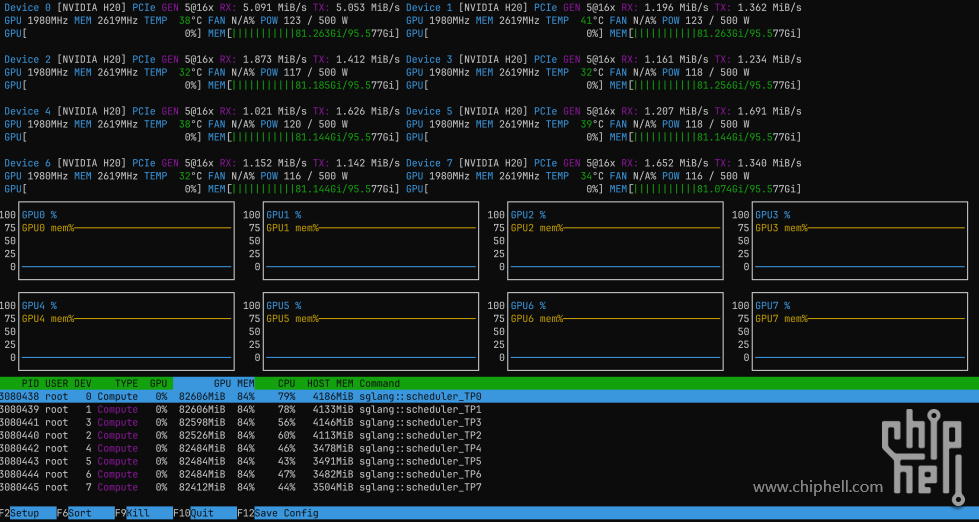Click Device 3 memory usage bar

coord(706,85)
